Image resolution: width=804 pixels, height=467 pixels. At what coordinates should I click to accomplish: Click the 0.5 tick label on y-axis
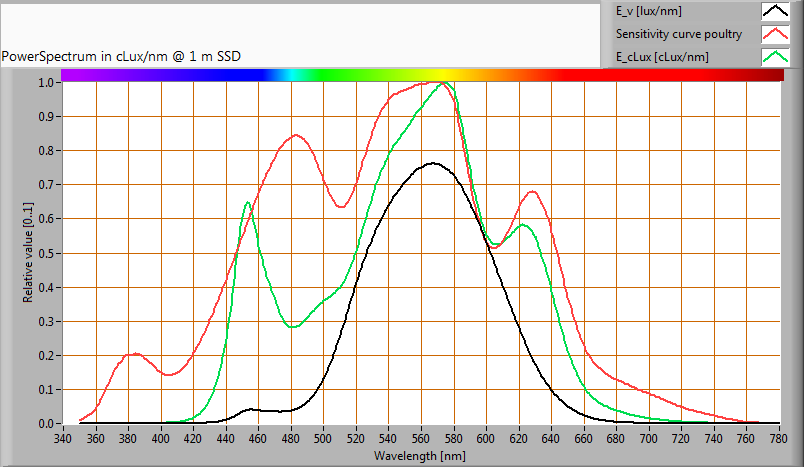(x=46, y=253)
